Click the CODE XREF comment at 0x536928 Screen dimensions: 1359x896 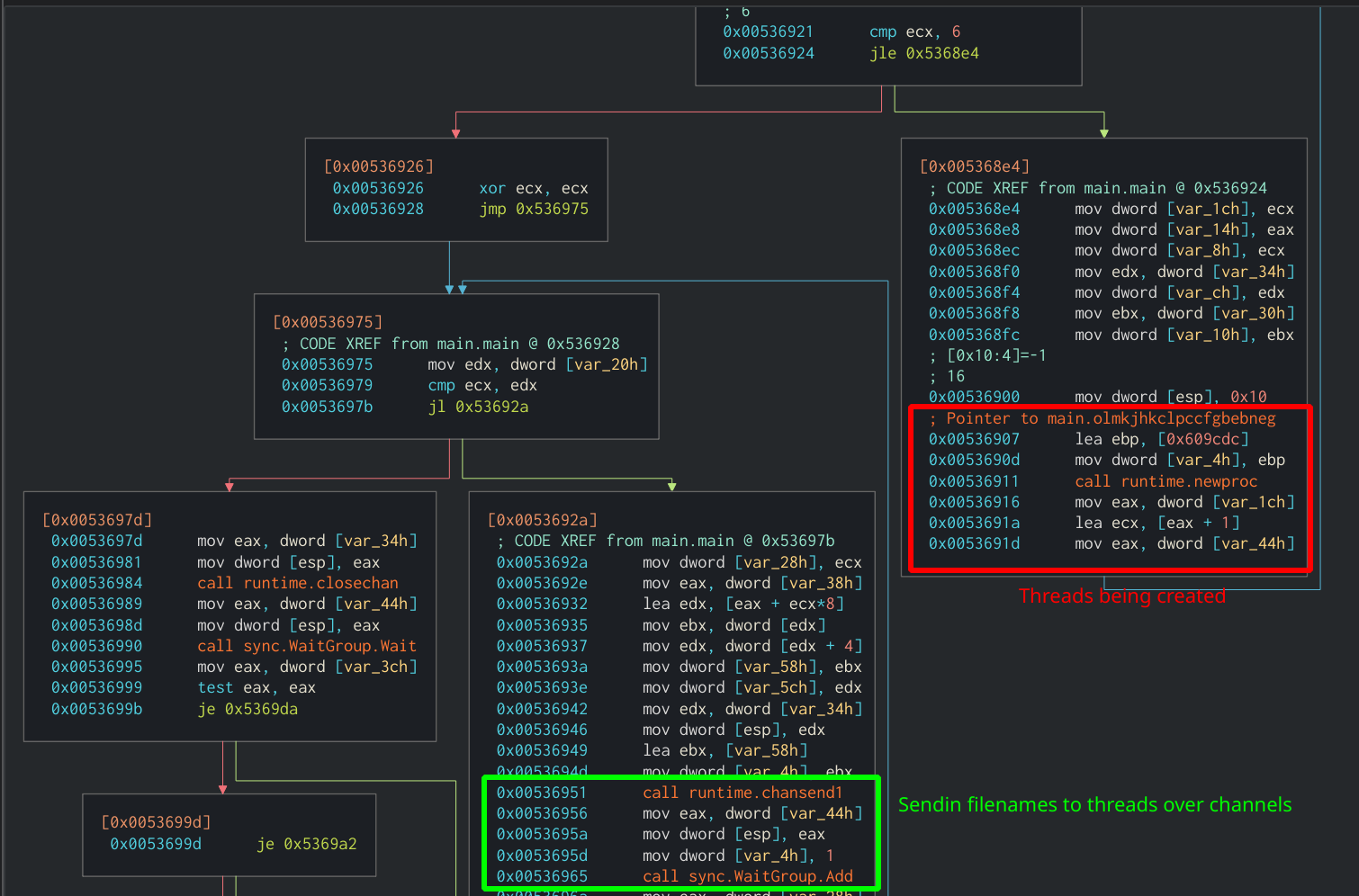tap(452, 343)
